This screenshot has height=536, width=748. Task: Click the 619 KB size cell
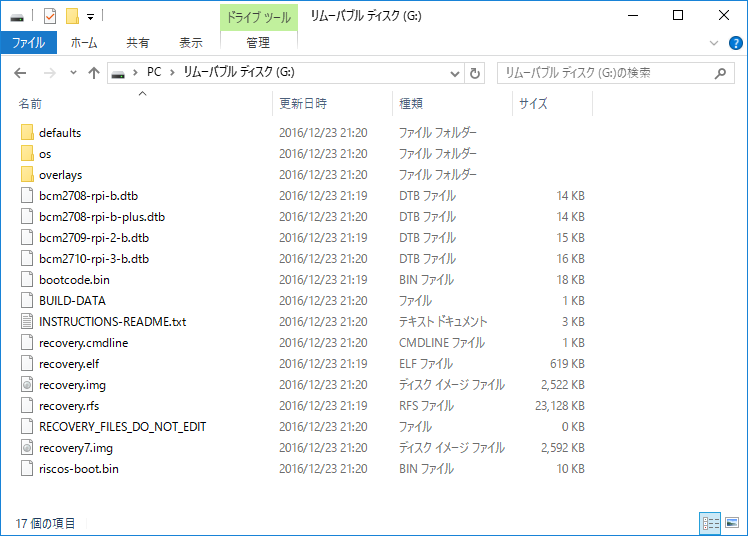point(567,363)
